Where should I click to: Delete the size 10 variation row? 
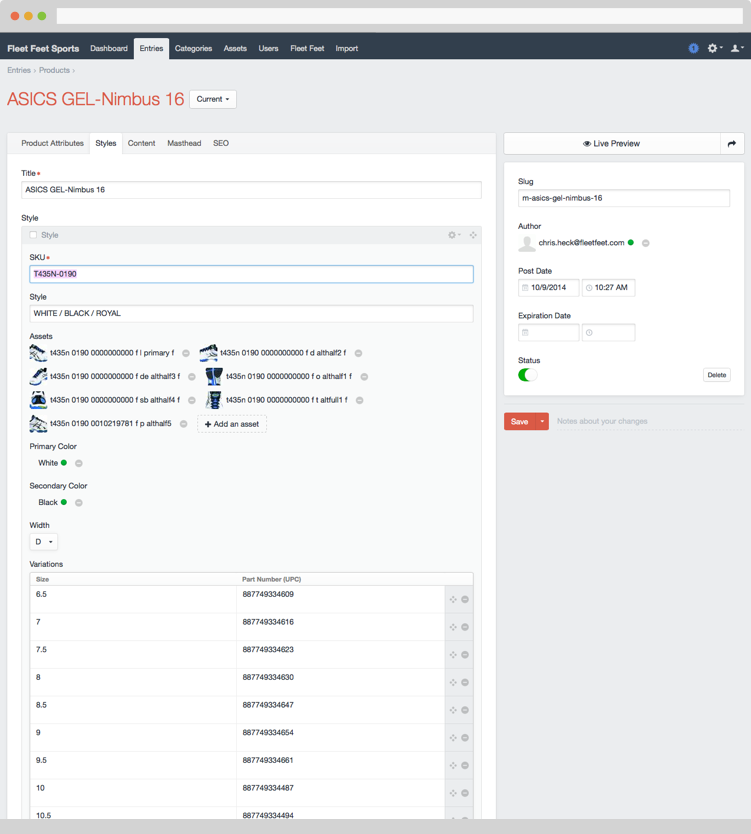(465, 793)
